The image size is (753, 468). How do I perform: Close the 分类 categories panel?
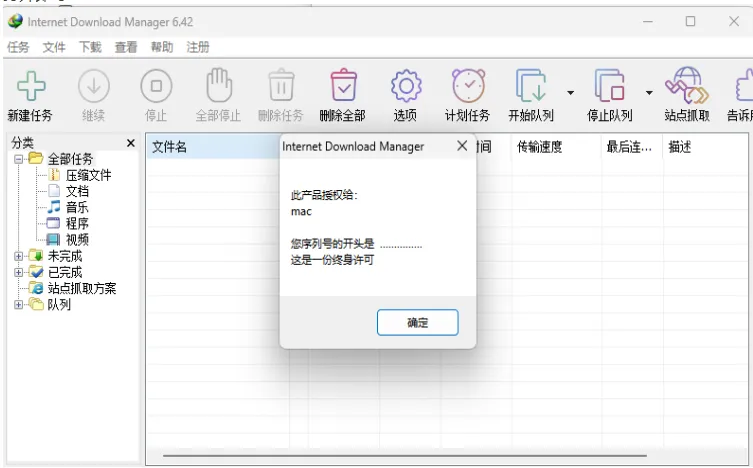pyautogui.click(x=131, y=143)
